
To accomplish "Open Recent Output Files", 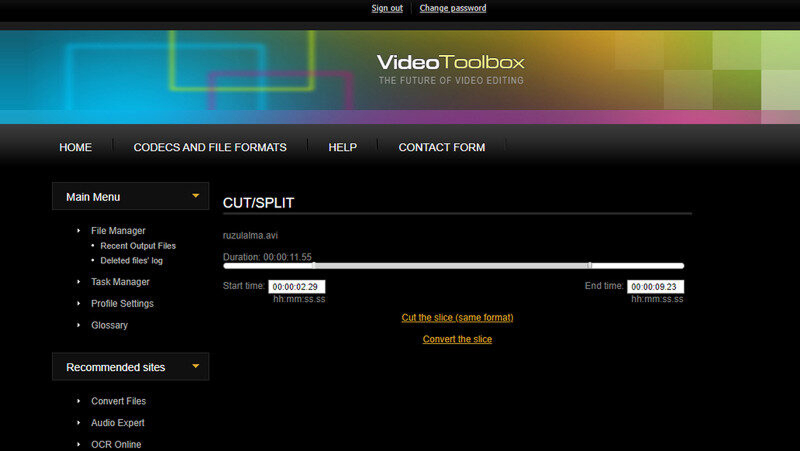I will coord(138,246).
